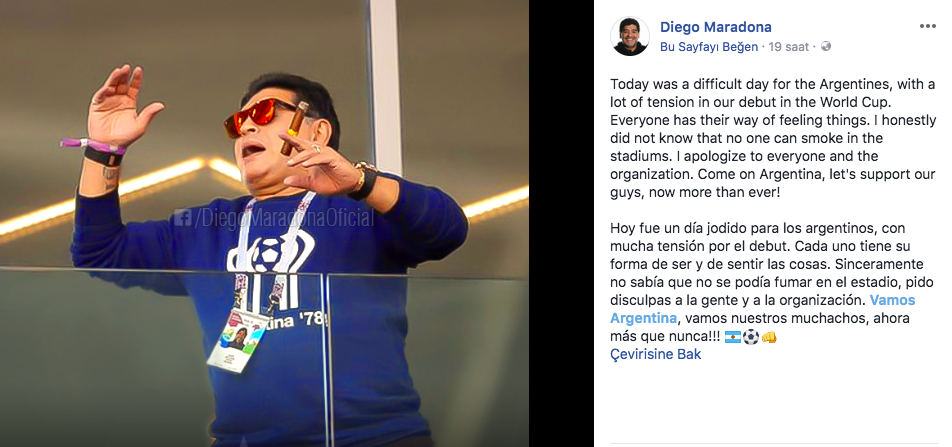Click the English paragraph of the post
Screen dimensions: 952x447
[x=773, y=138]
